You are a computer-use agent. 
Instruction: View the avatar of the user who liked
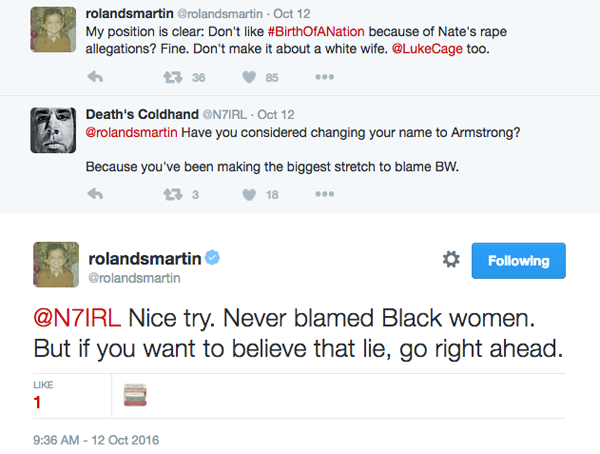click(x=135, y=395)
